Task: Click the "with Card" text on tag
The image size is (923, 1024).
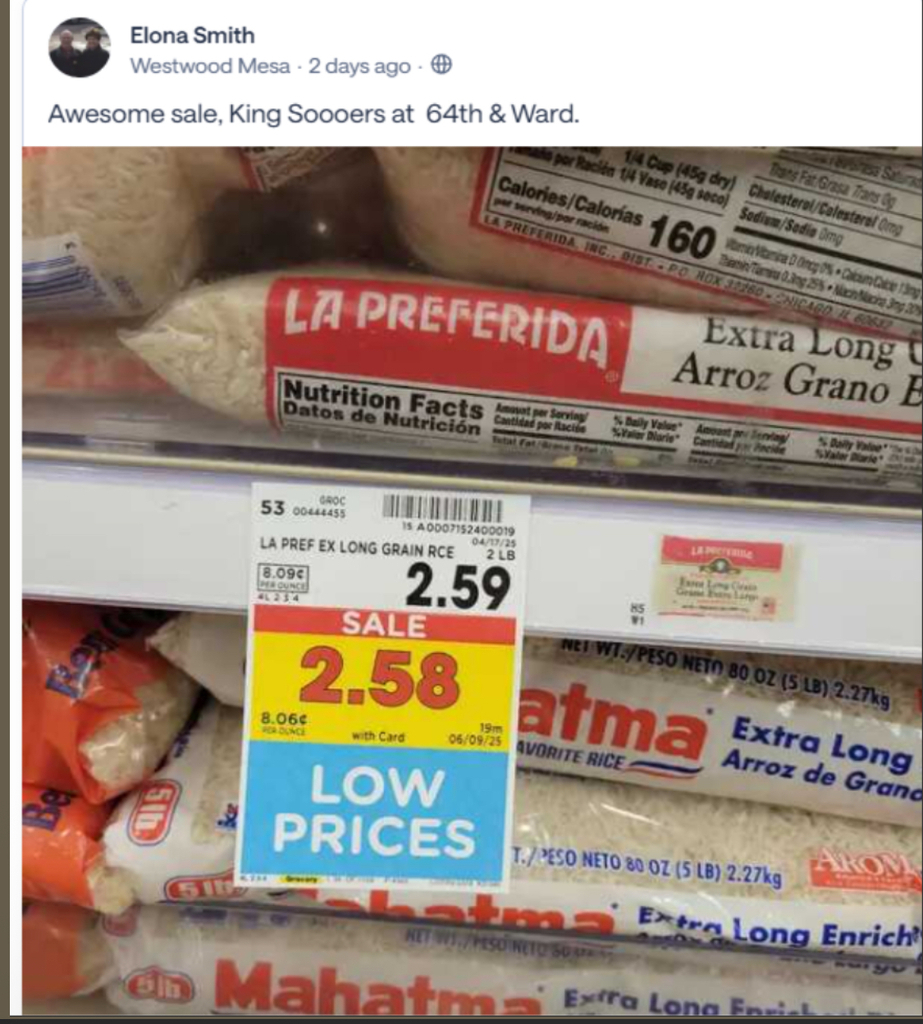Action: (378, 737)
